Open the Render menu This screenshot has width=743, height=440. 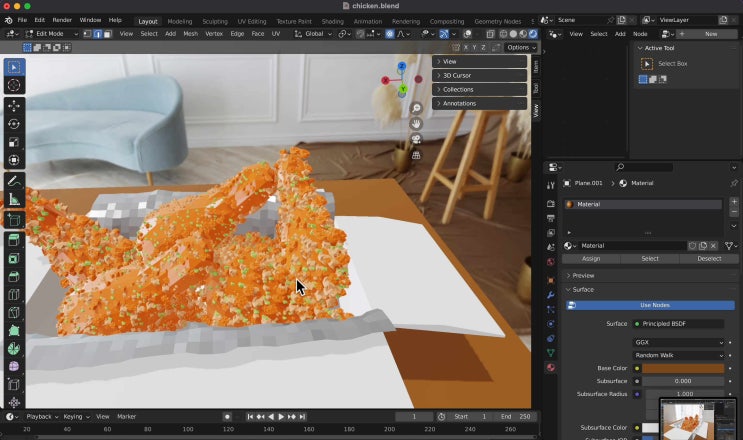coord(62,20)
